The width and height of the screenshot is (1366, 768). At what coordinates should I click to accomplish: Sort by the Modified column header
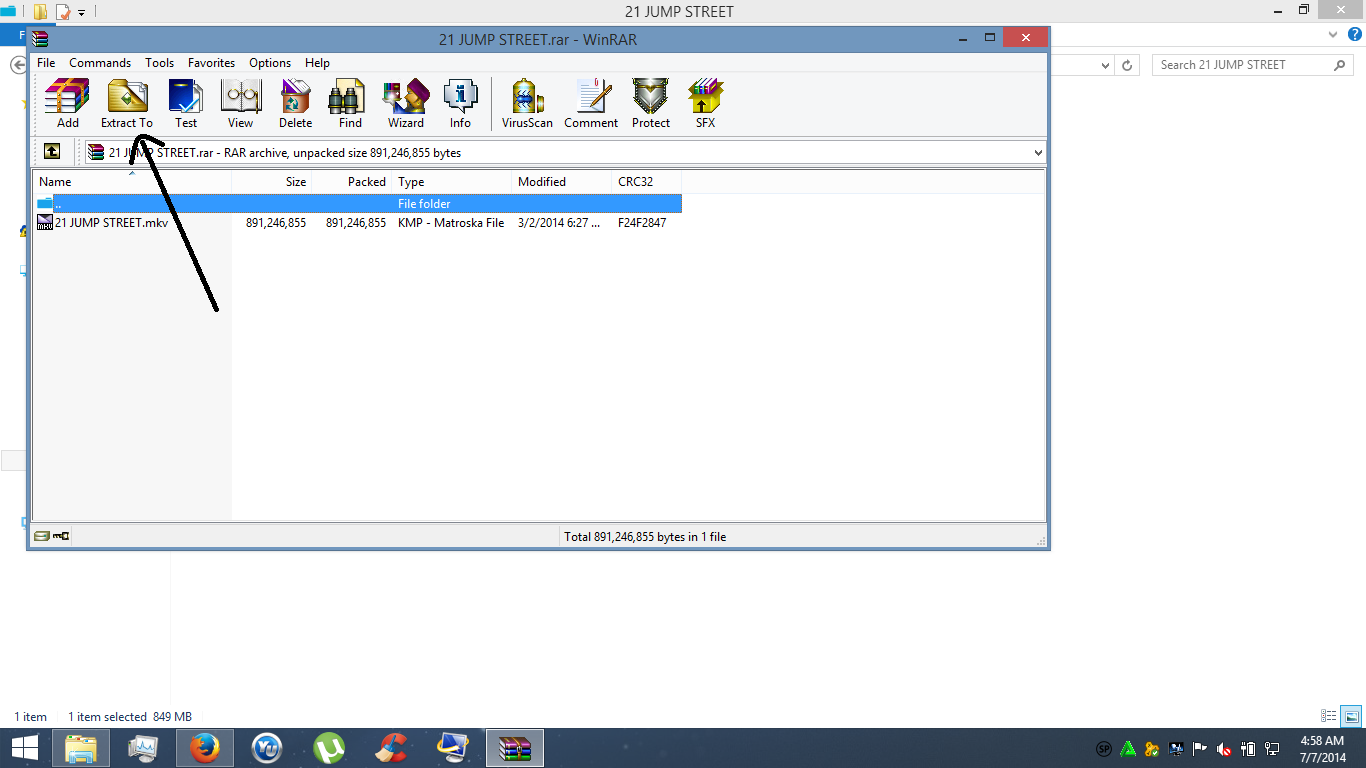click(x=562, y=182)
